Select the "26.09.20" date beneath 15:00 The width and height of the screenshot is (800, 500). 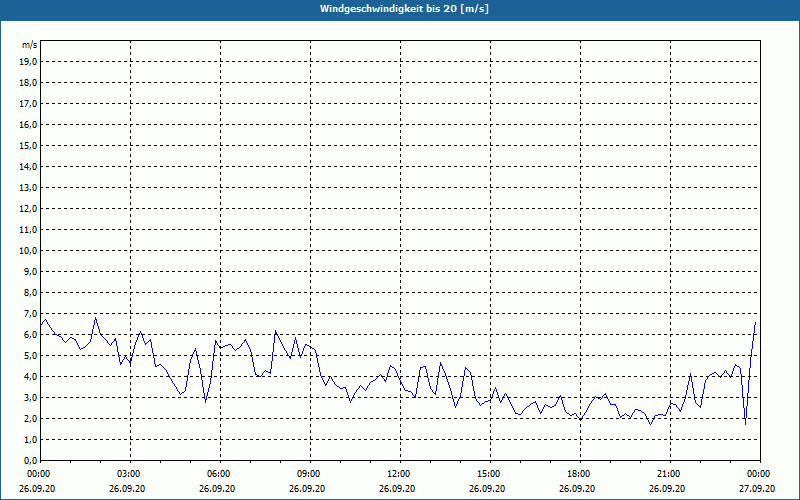487,488
